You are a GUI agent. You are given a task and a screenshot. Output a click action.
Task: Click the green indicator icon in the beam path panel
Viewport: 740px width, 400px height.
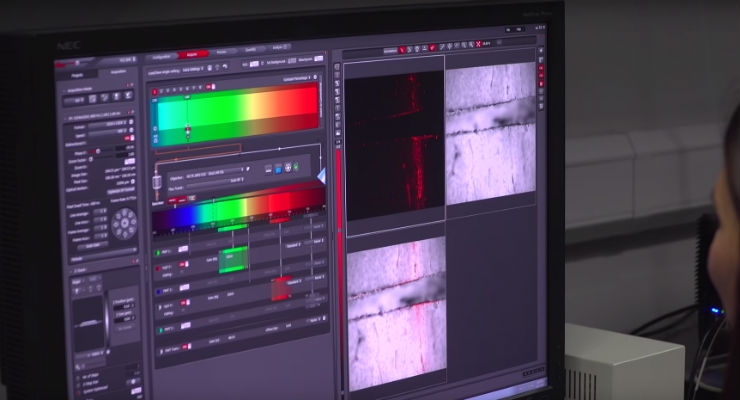[296, 167]
